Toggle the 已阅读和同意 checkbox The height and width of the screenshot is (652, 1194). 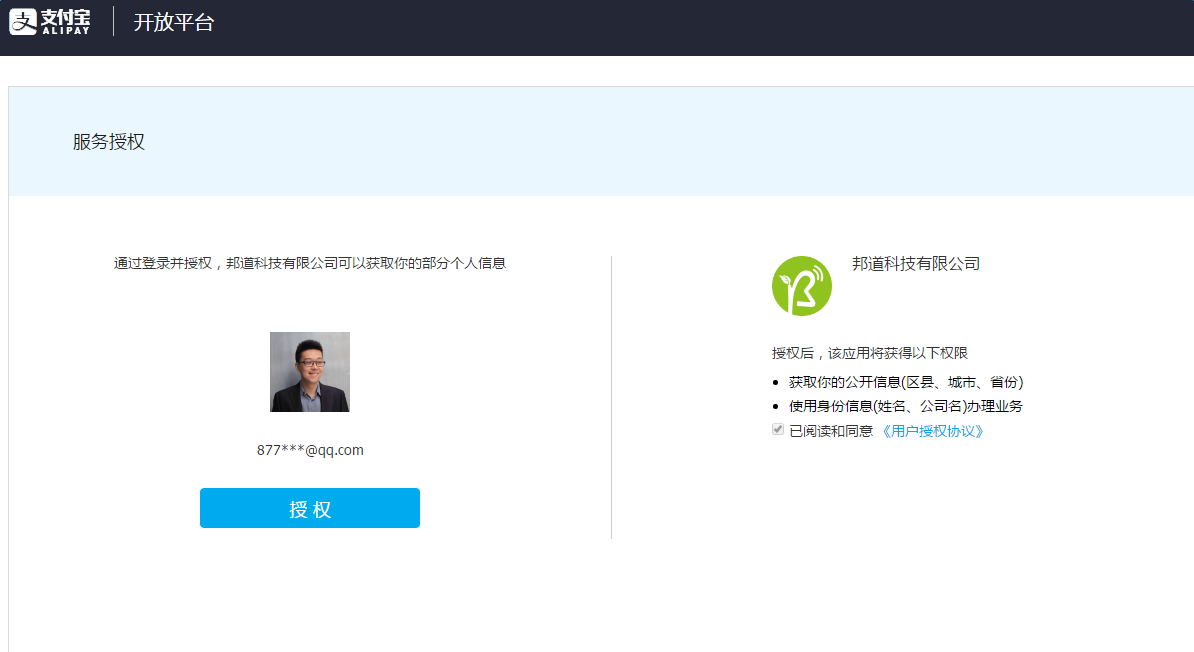[777, 430]
